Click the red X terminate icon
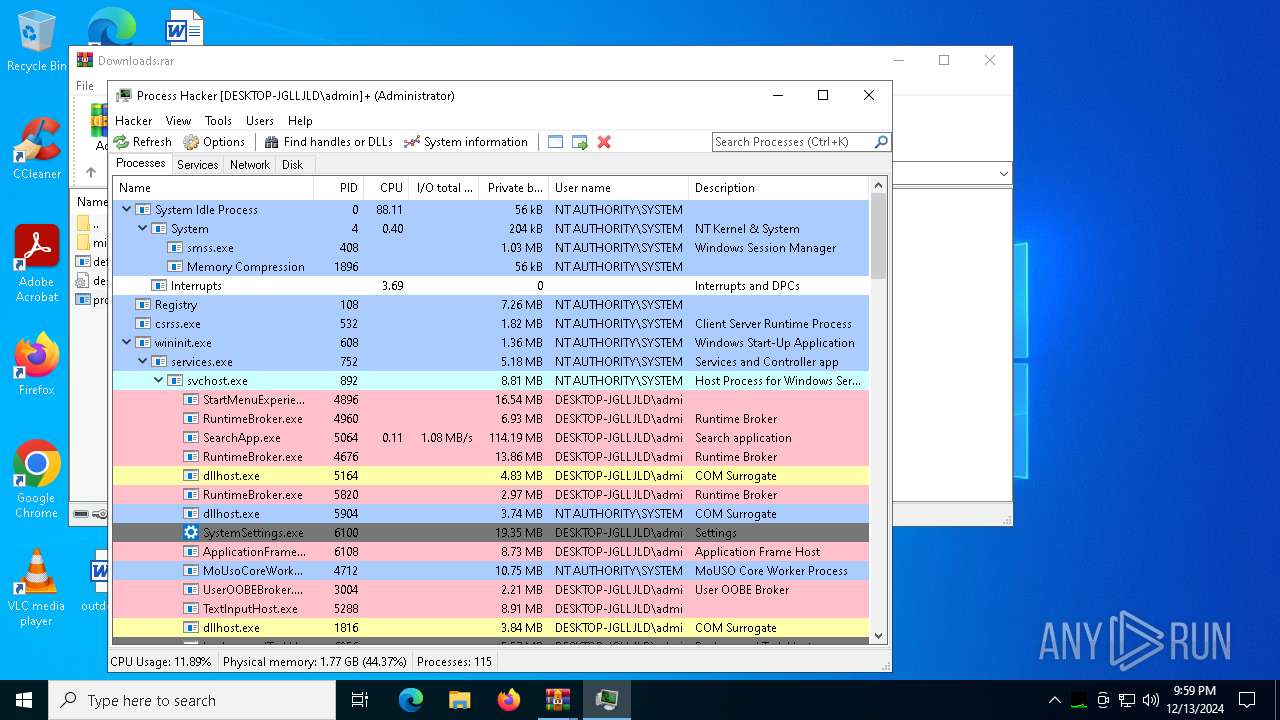This screenshot has width=1280, height=720. coord(604,142)
